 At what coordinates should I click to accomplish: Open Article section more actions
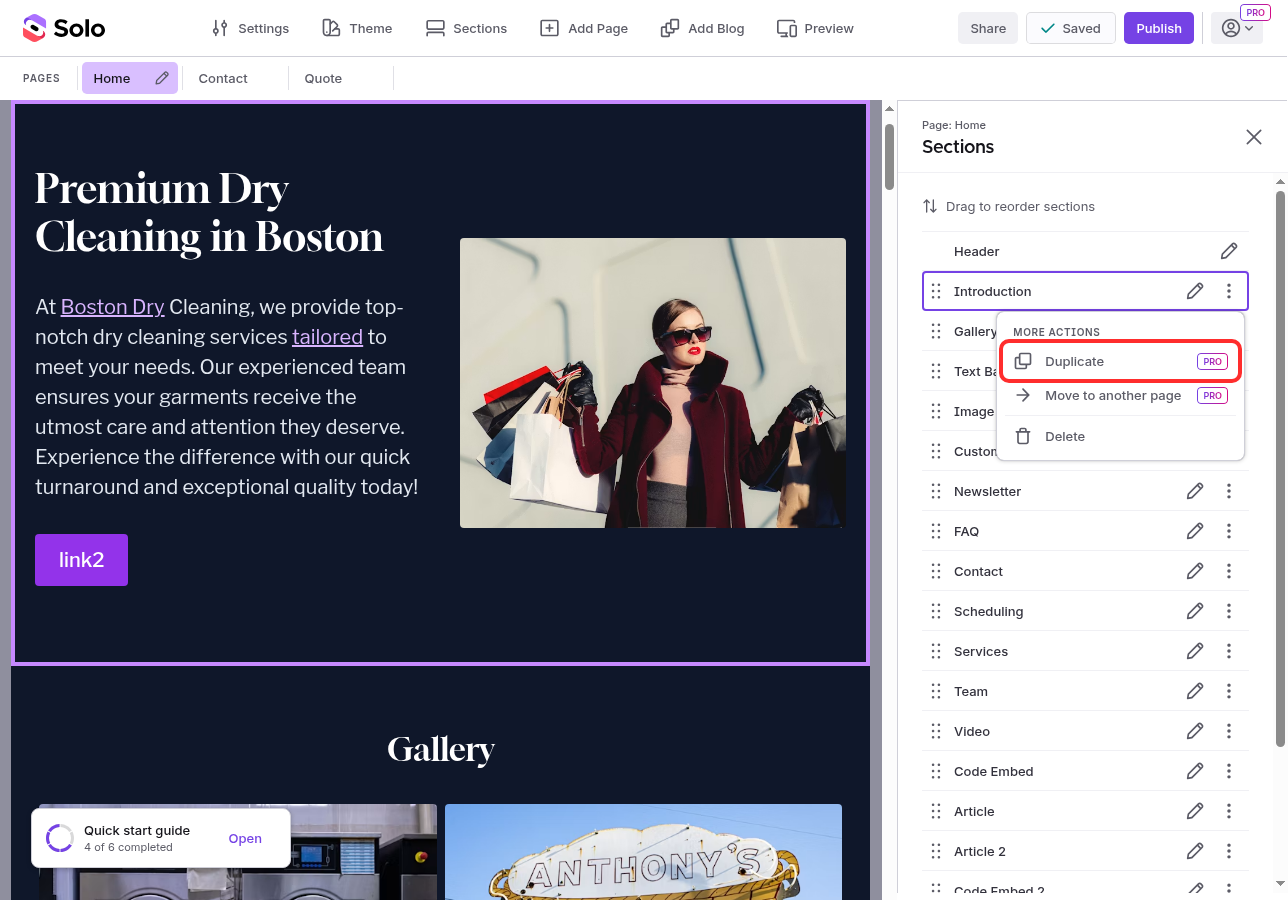coord(1229,811)
